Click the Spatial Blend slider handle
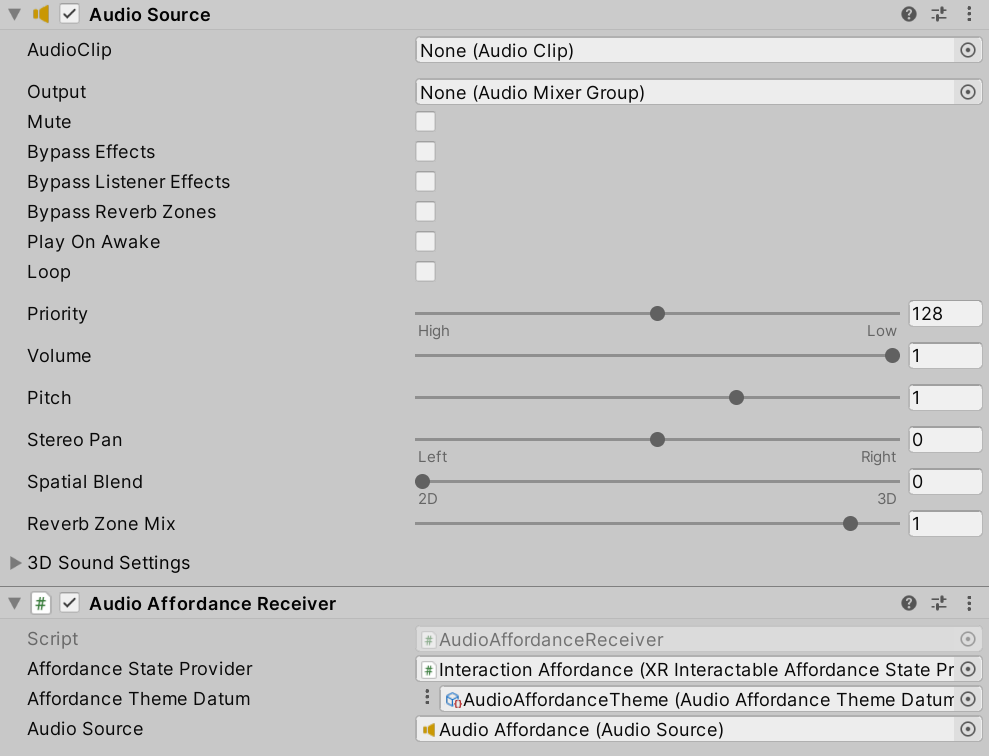The height and width of the screenshot is (756, 989). pos(422,481)
